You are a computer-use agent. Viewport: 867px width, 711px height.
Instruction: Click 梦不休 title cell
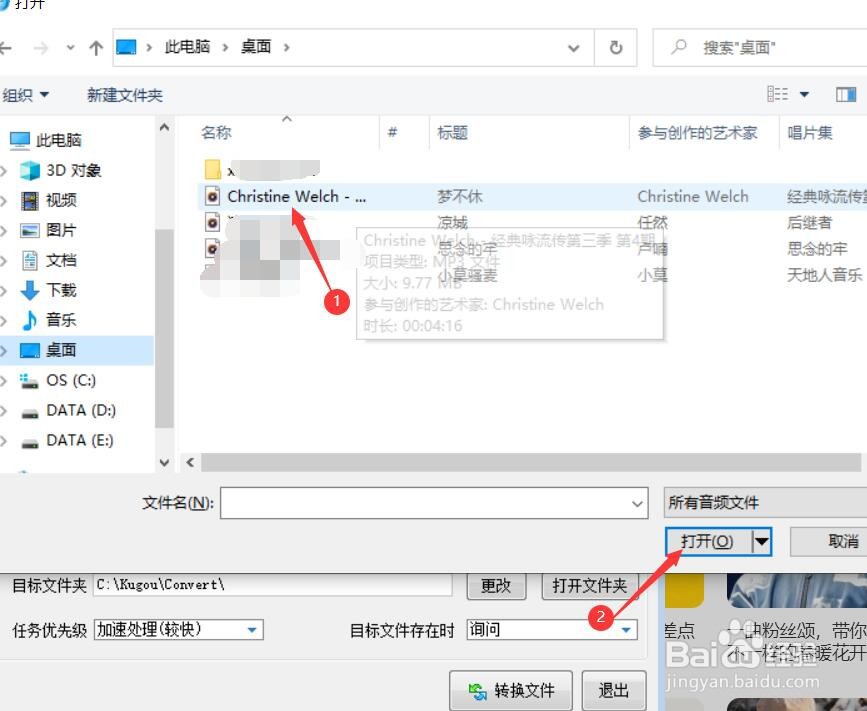(459, 196)
